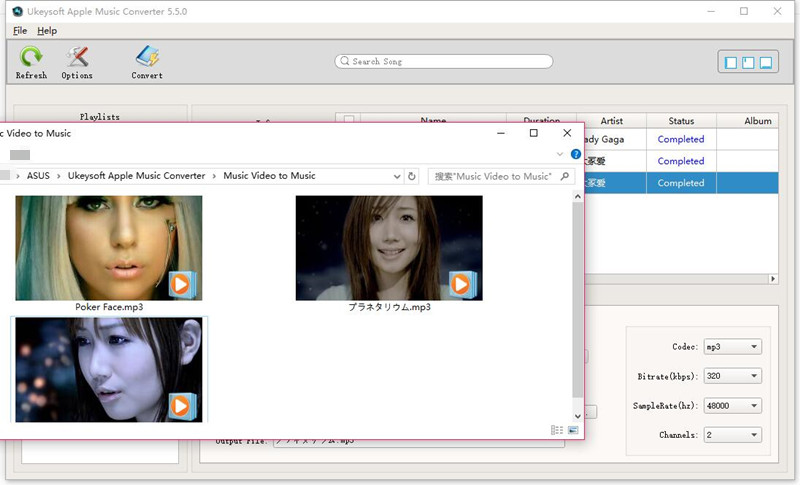Viewport: 800px width, 485px height.
Task: Click the Artist column header
Action: click(x=611, y=121)
